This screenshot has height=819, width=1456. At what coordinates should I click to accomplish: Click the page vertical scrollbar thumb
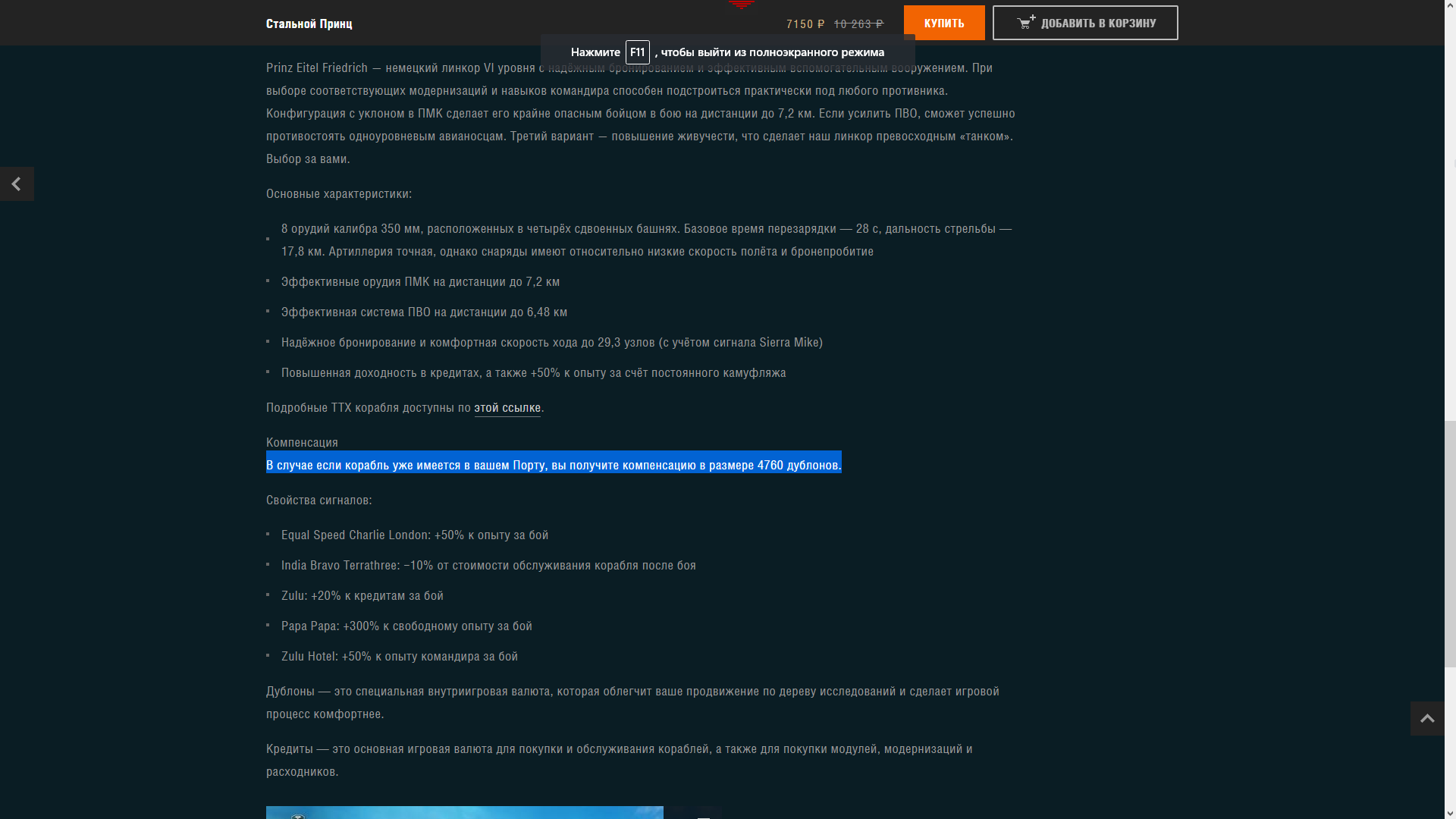click(1450, 544)
